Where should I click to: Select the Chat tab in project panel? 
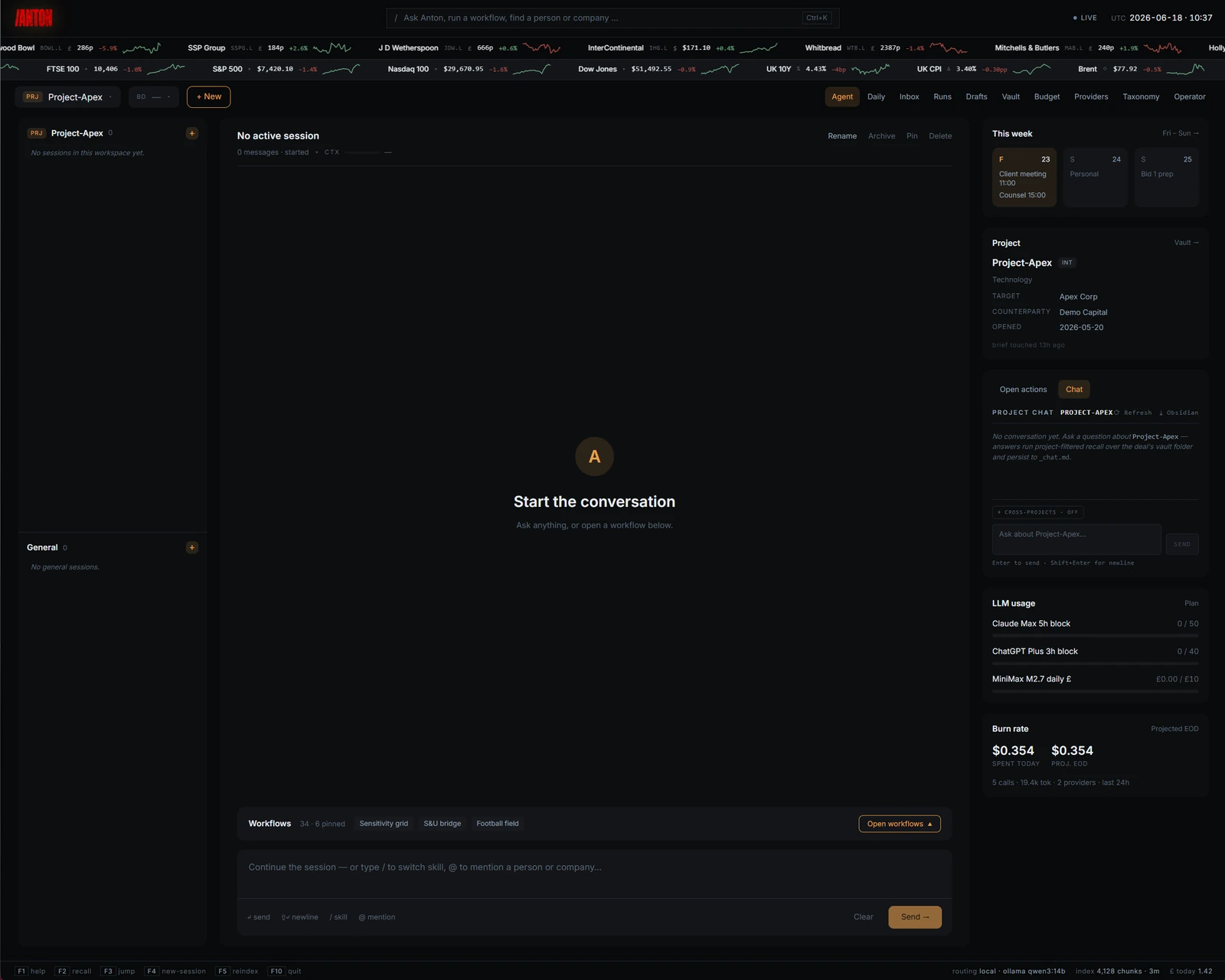[x=1074, y=390]
